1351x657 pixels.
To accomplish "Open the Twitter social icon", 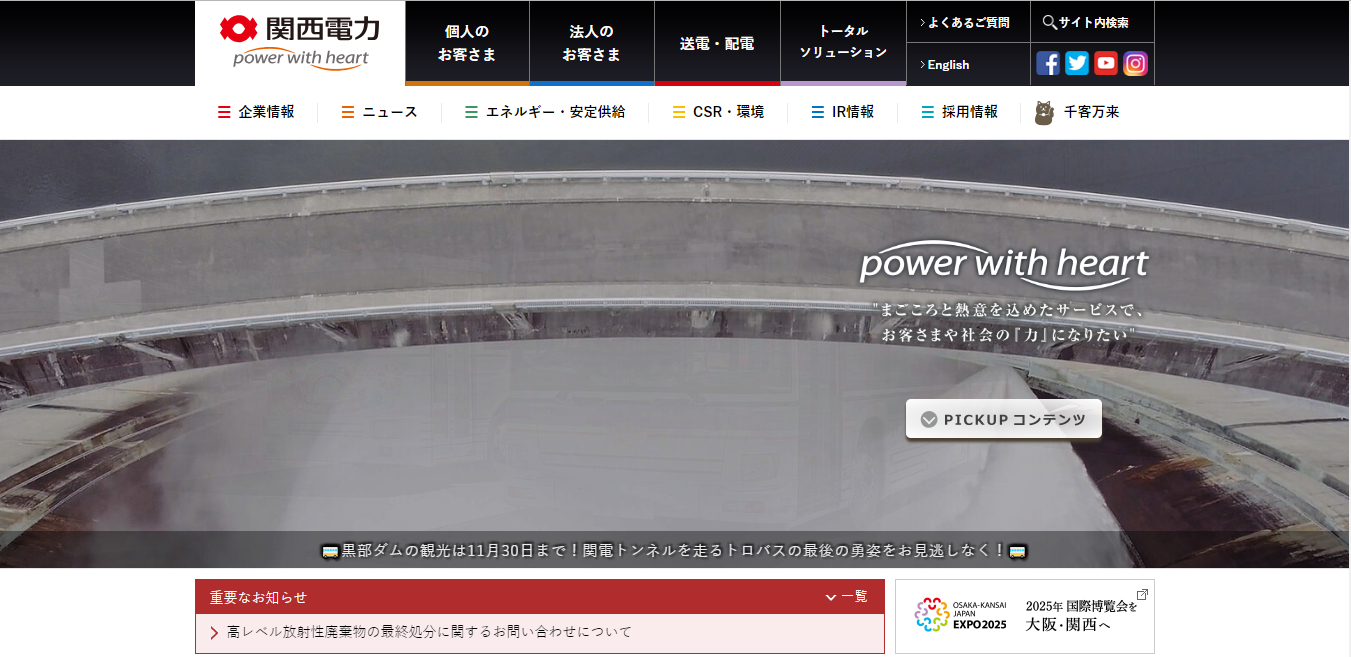I will 1077,64.
